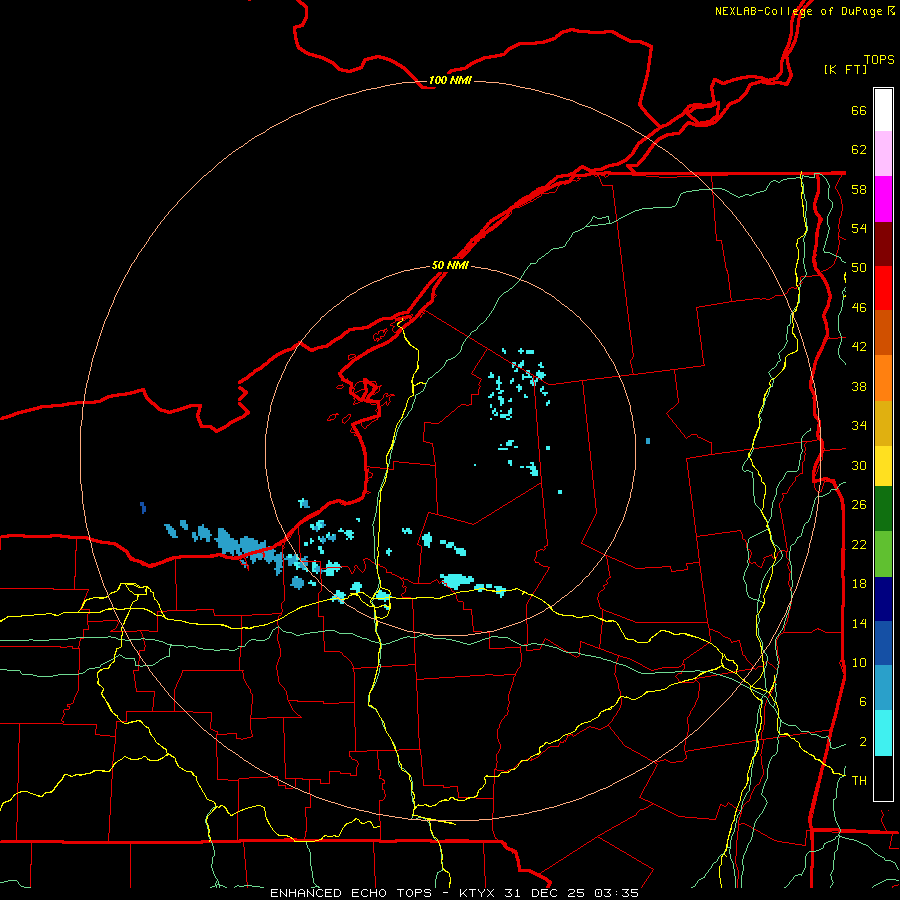Click the 'TOPS' legend title
The image size is (900, 900).
tap(879, 59)
